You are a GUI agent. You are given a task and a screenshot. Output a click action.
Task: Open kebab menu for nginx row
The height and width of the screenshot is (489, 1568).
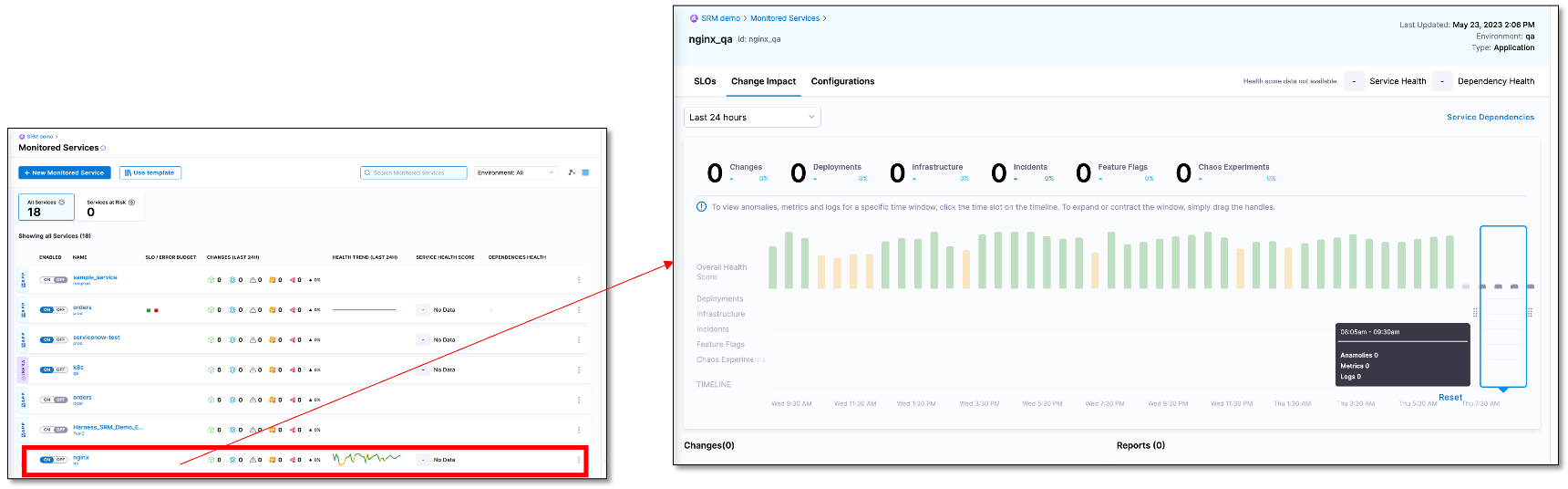(579, 460)
